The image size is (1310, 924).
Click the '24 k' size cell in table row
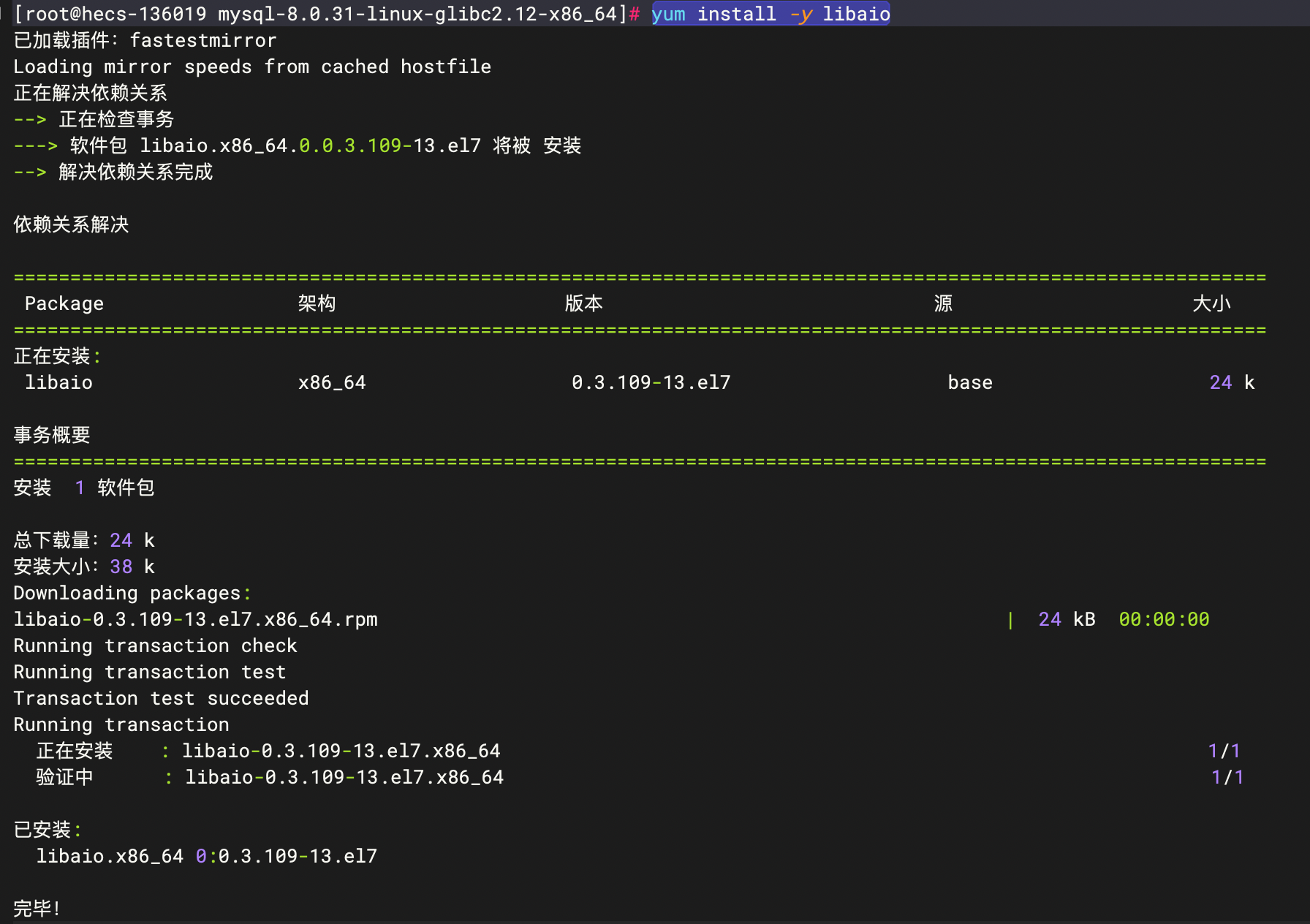click(1232, 382)
